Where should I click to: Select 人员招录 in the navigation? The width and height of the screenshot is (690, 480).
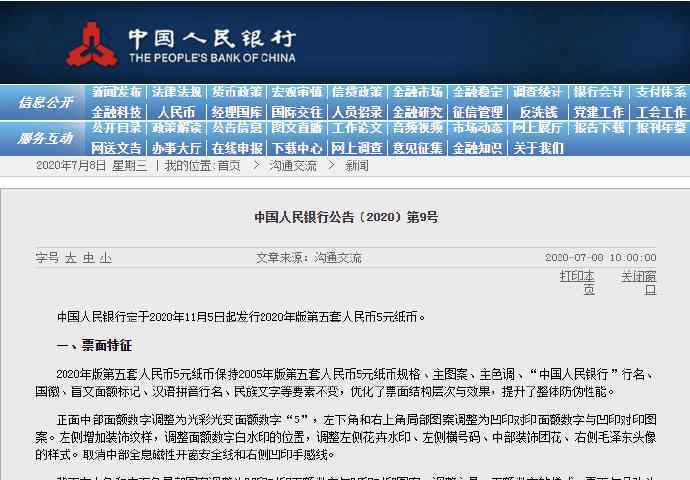click(x=357, y=112)
